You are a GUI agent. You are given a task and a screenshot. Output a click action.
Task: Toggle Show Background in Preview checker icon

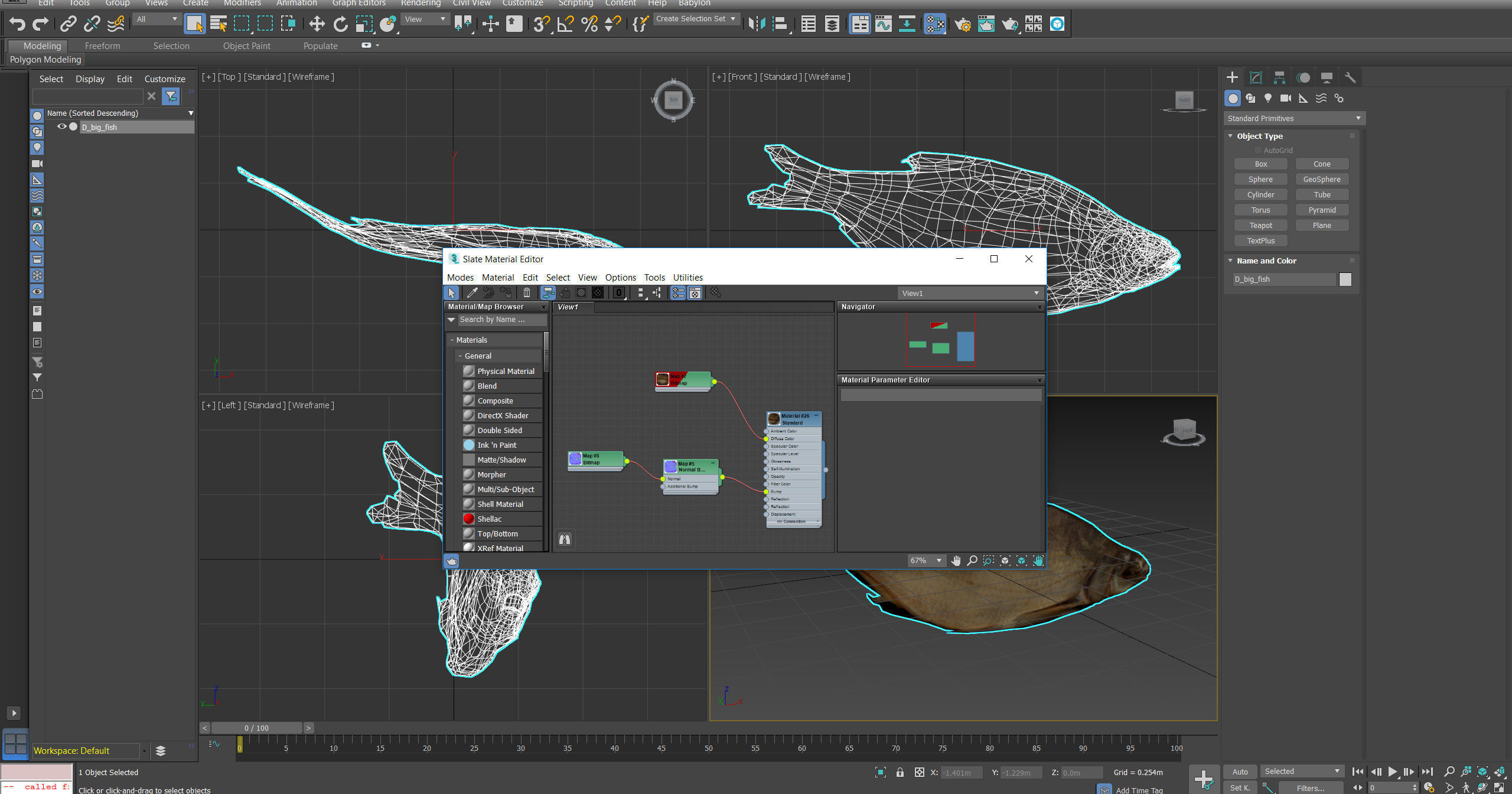coord(598,293)
